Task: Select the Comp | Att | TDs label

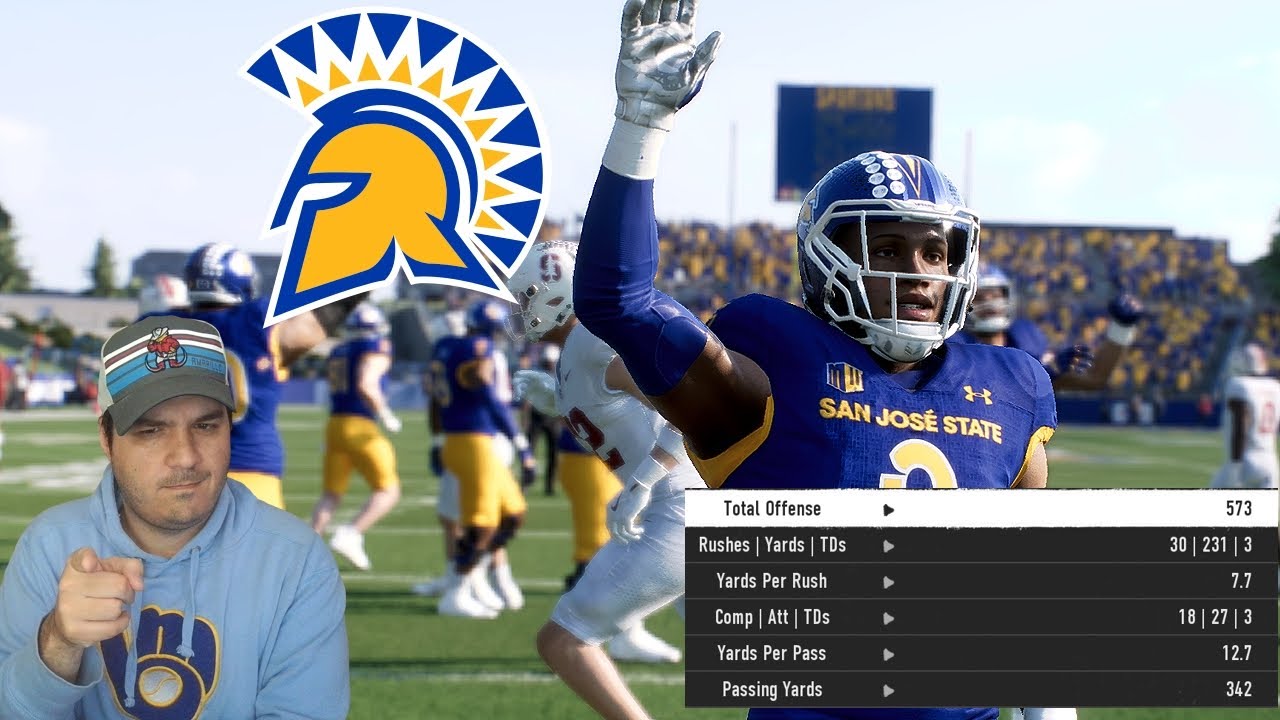Action: (x=772, y=617)
